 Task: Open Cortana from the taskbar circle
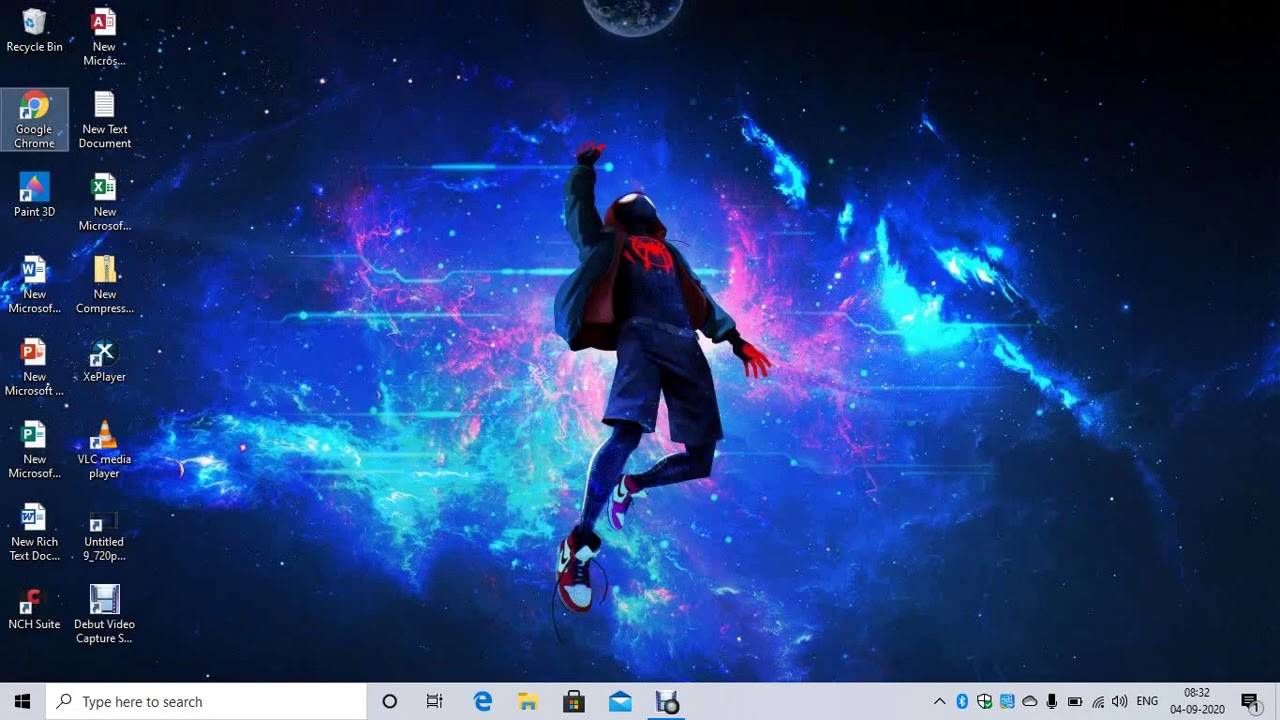390,701
